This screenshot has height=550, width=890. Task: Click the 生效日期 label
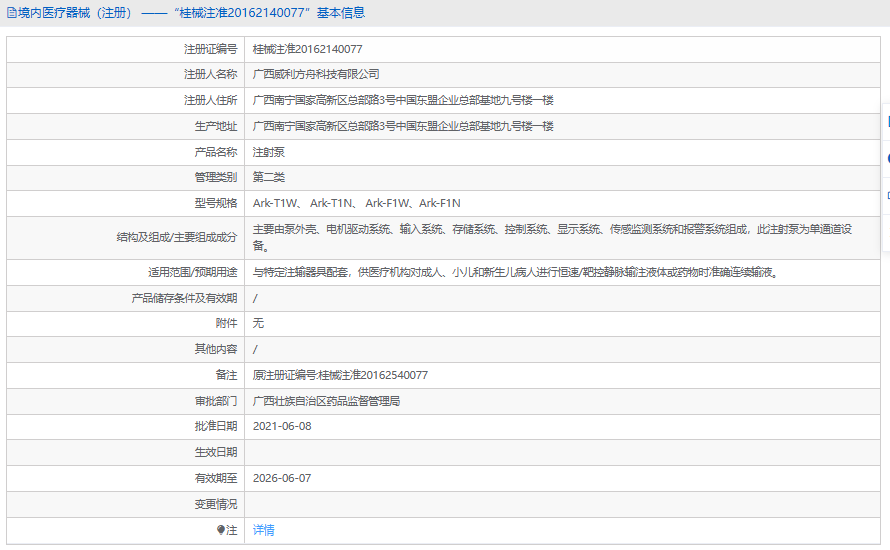pyautogui.click(x=216, y=452)
